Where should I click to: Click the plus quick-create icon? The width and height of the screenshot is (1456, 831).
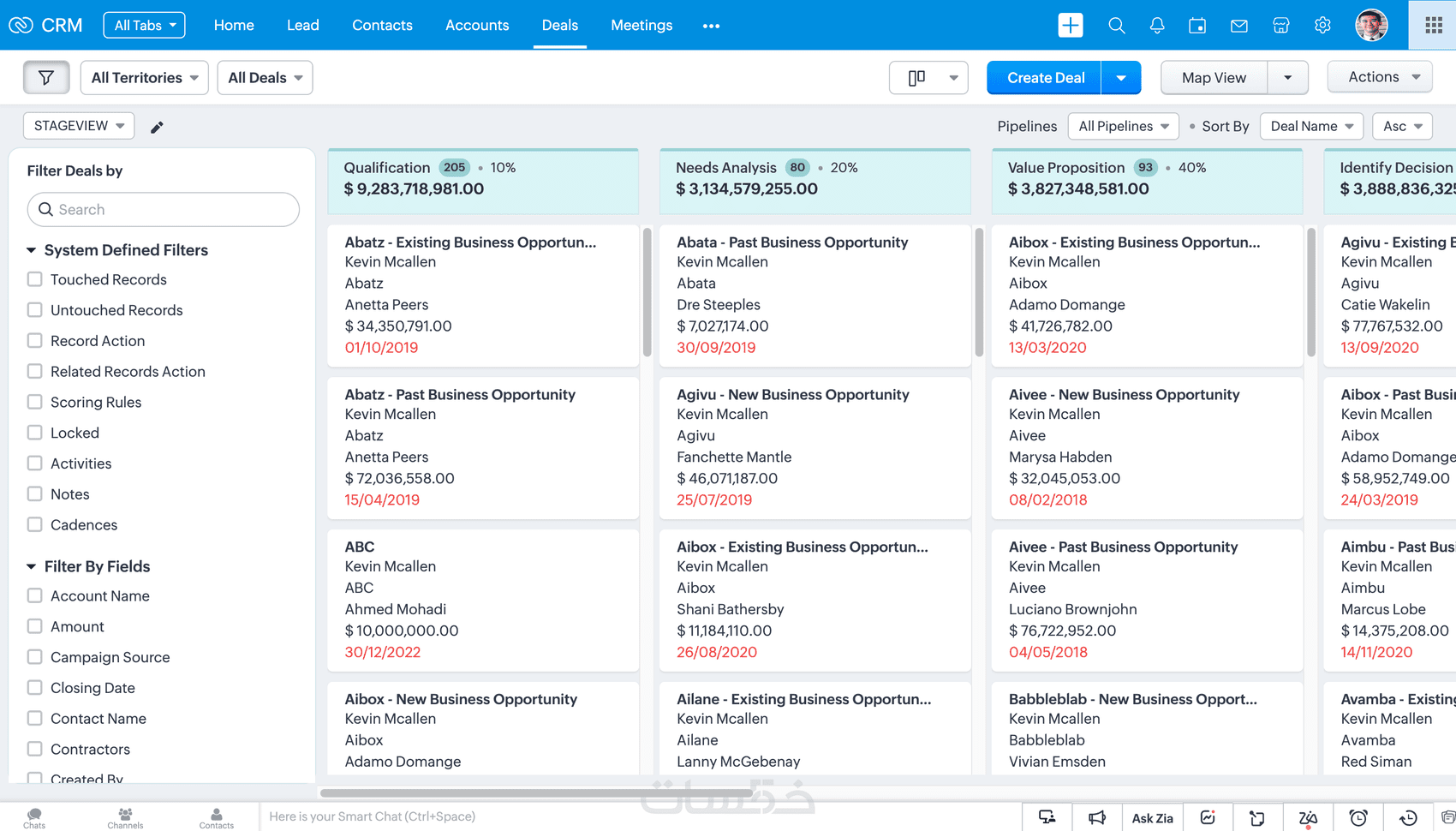click(x=1071, y=26)
